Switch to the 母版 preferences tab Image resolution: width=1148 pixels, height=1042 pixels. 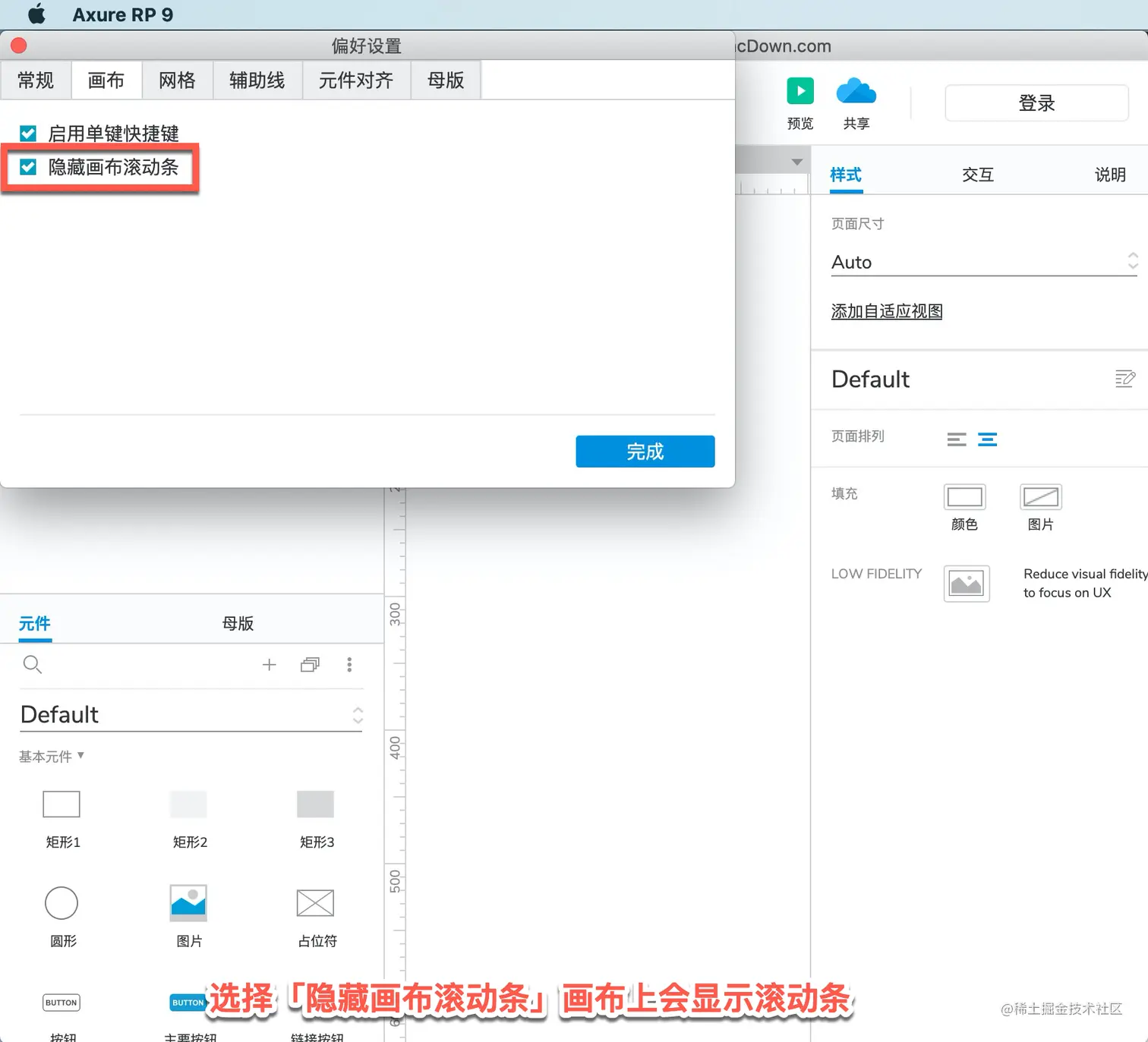tap(446, 80)
